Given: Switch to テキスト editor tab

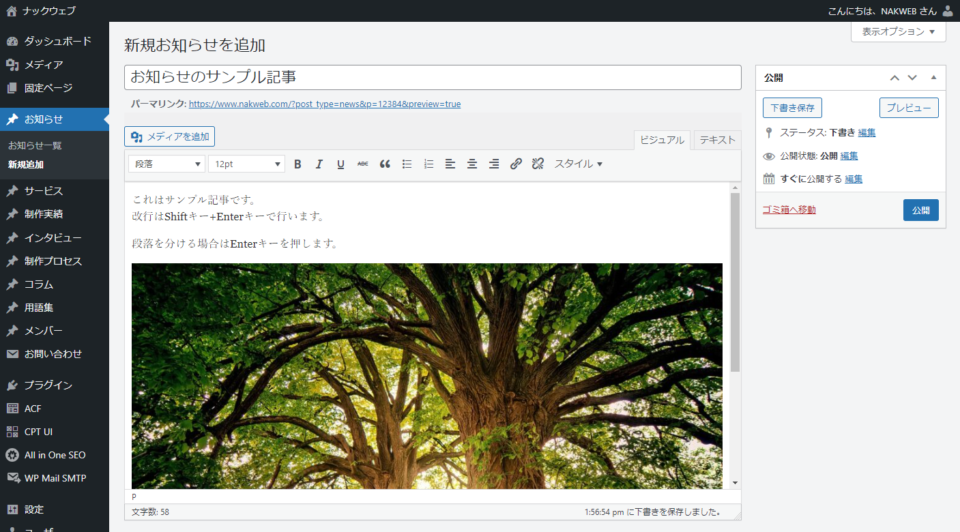Looking at the screenshot, I should [717, 140].
